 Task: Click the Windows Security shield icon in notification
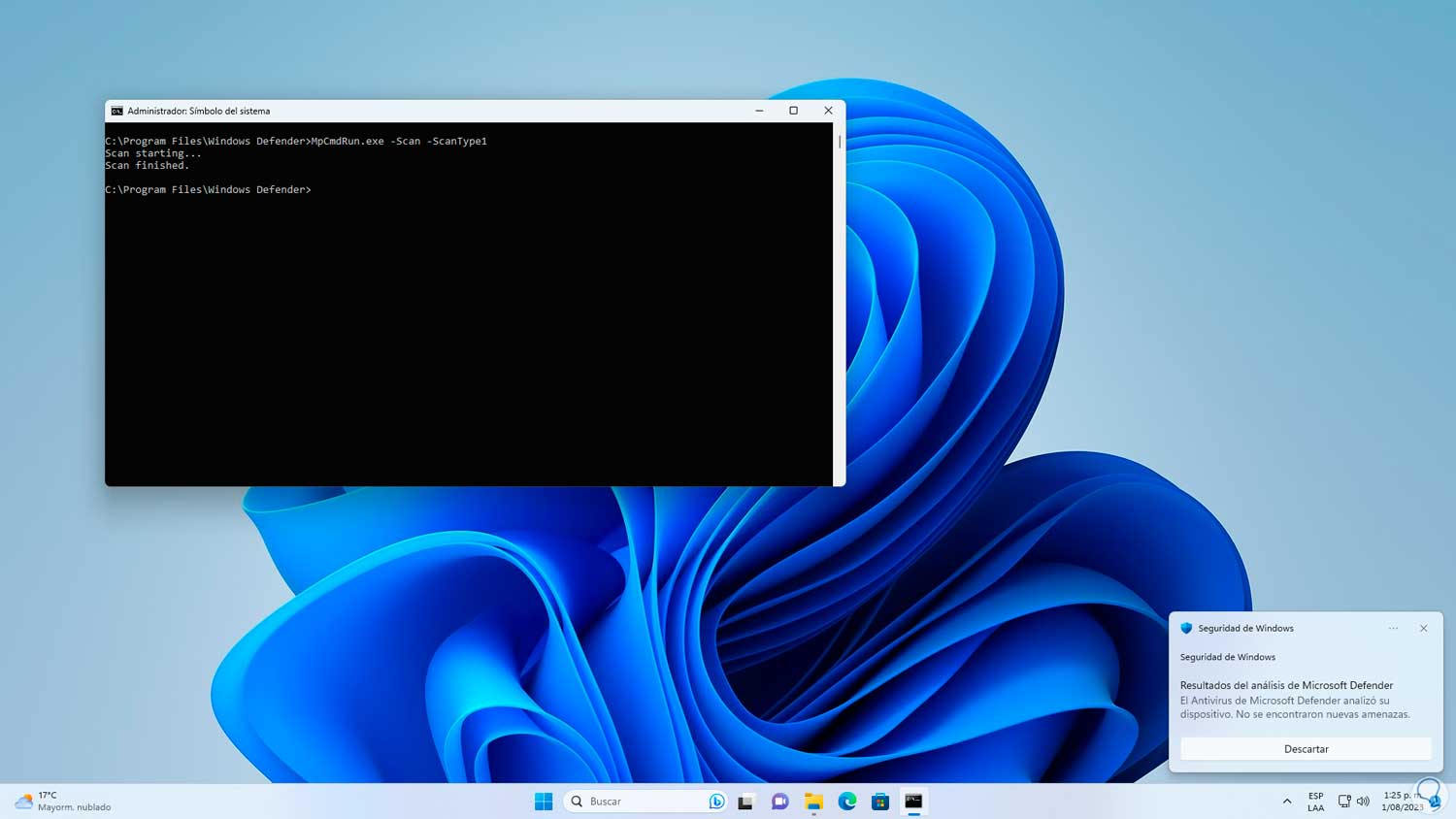coord(1186,629)
